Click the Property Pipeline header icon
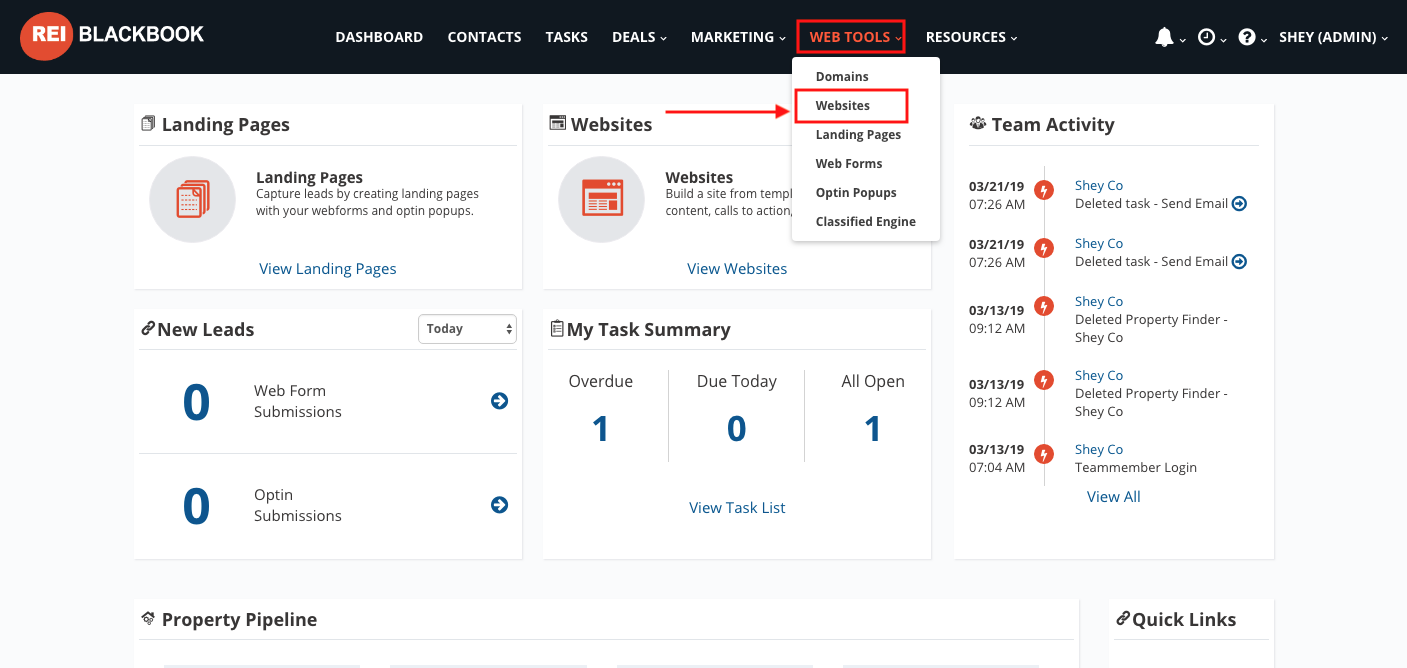The height and width of the screenshot is (668, 1407). pyautogui.click(x=148, y=618)
